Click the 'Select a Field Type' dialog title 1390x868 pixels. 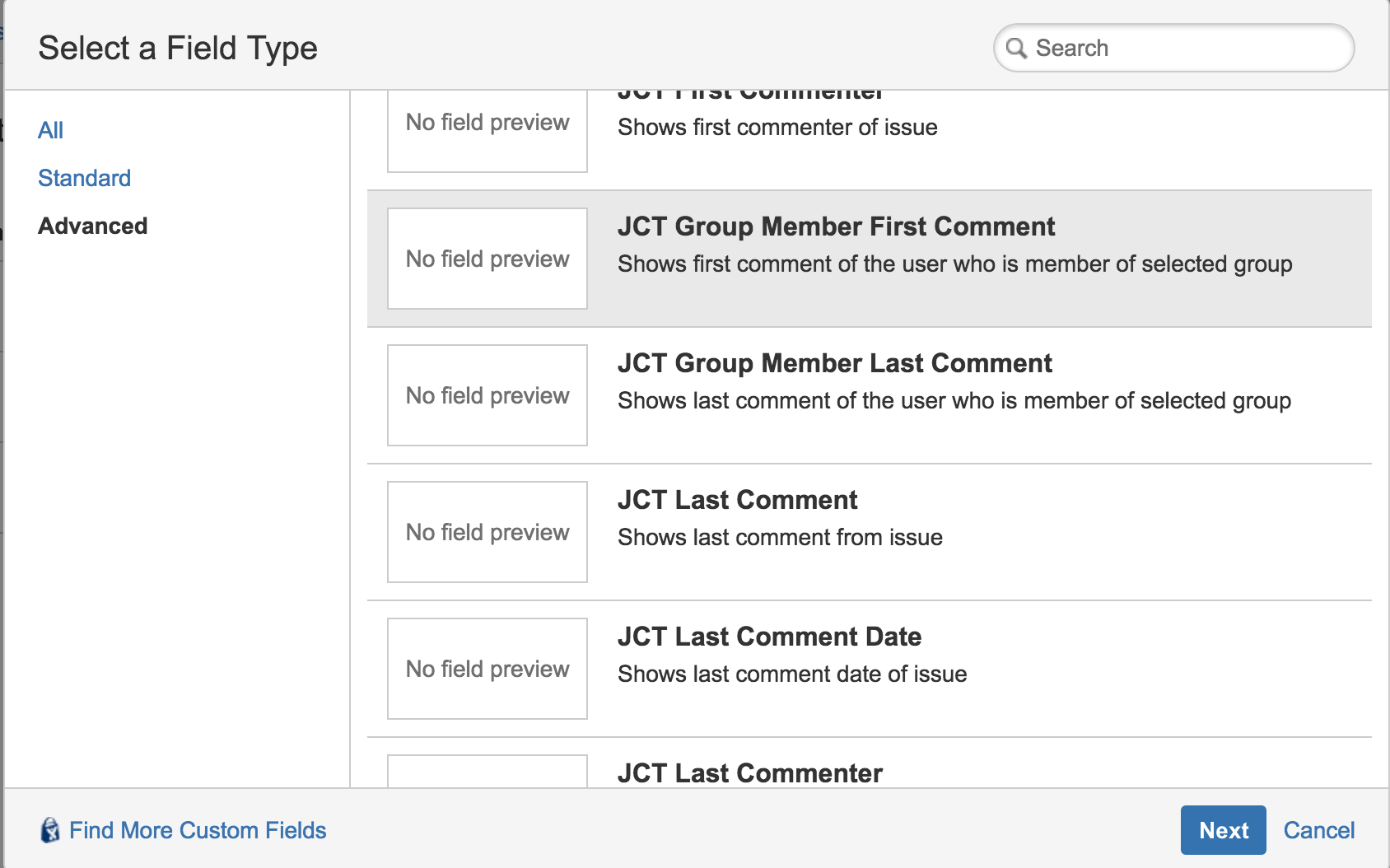(x=178, y=48)
